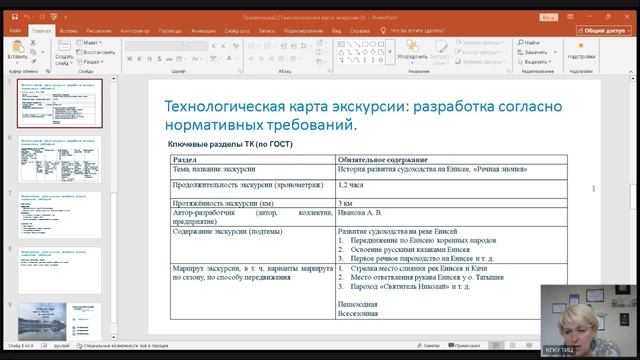Switch to the Slide Show (Слайд-шоу) tab
Screen dimensions: 640x360
[x=237, y=31]
